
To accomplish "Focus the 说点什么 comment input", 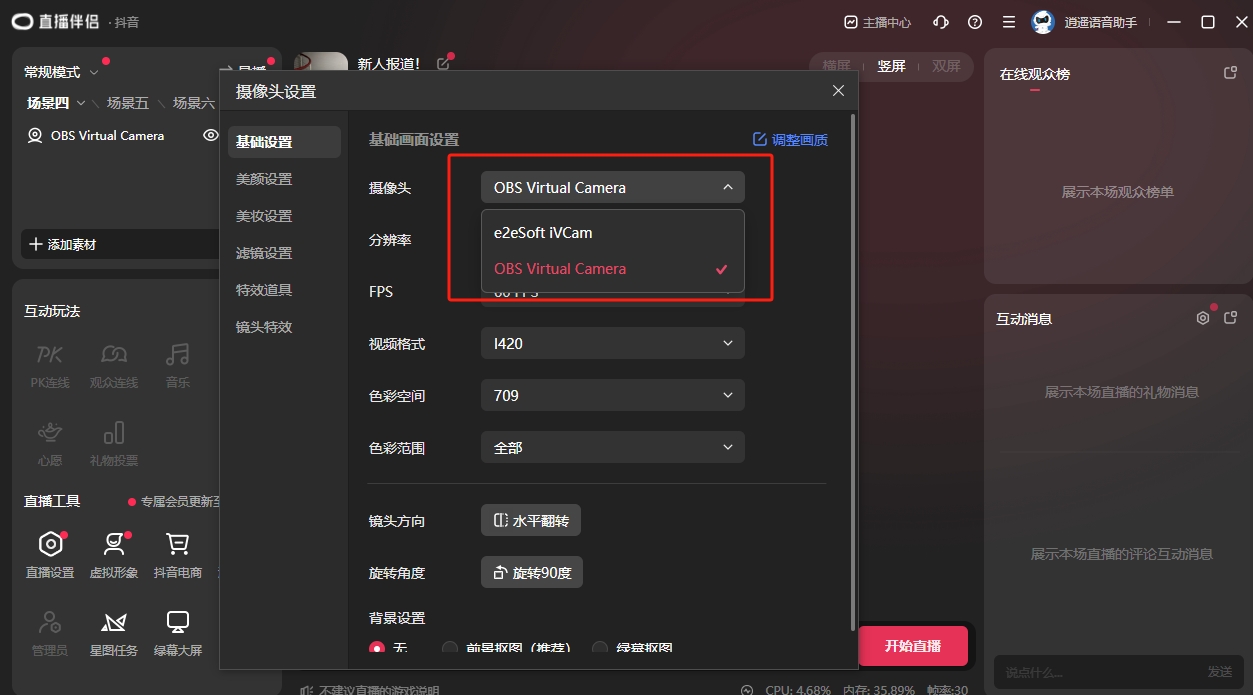I will (x=1095, y=672).
